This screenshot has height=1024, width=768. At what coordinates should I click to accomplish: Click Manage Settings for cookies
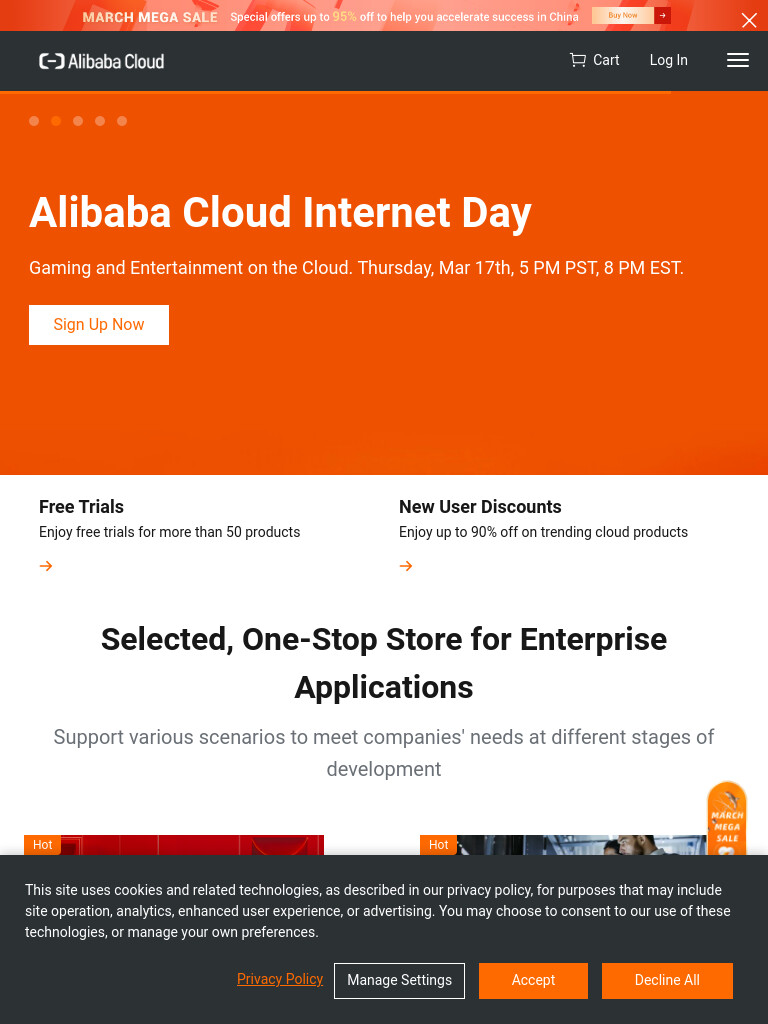tap(399, 980)
